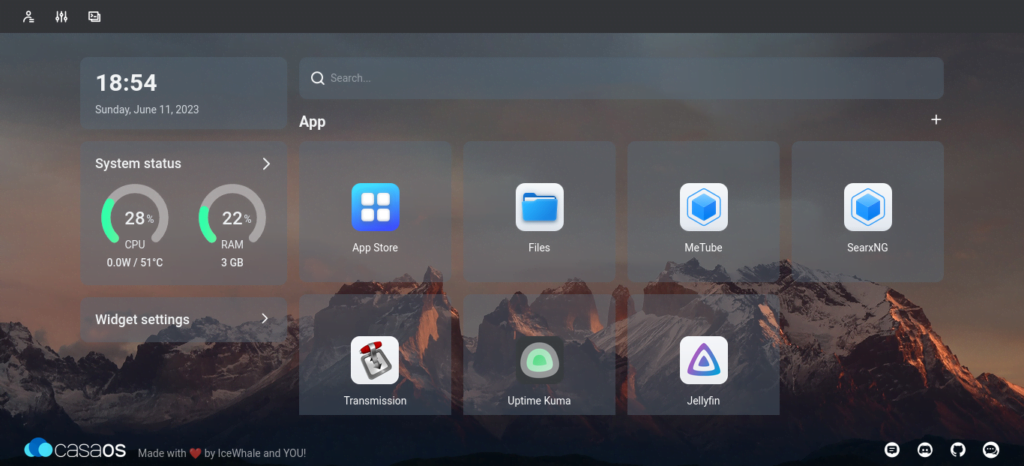Viewport: 1024px width, 466px height.
Task: Open the feedback message icon in footer
Action: point(892,450)
